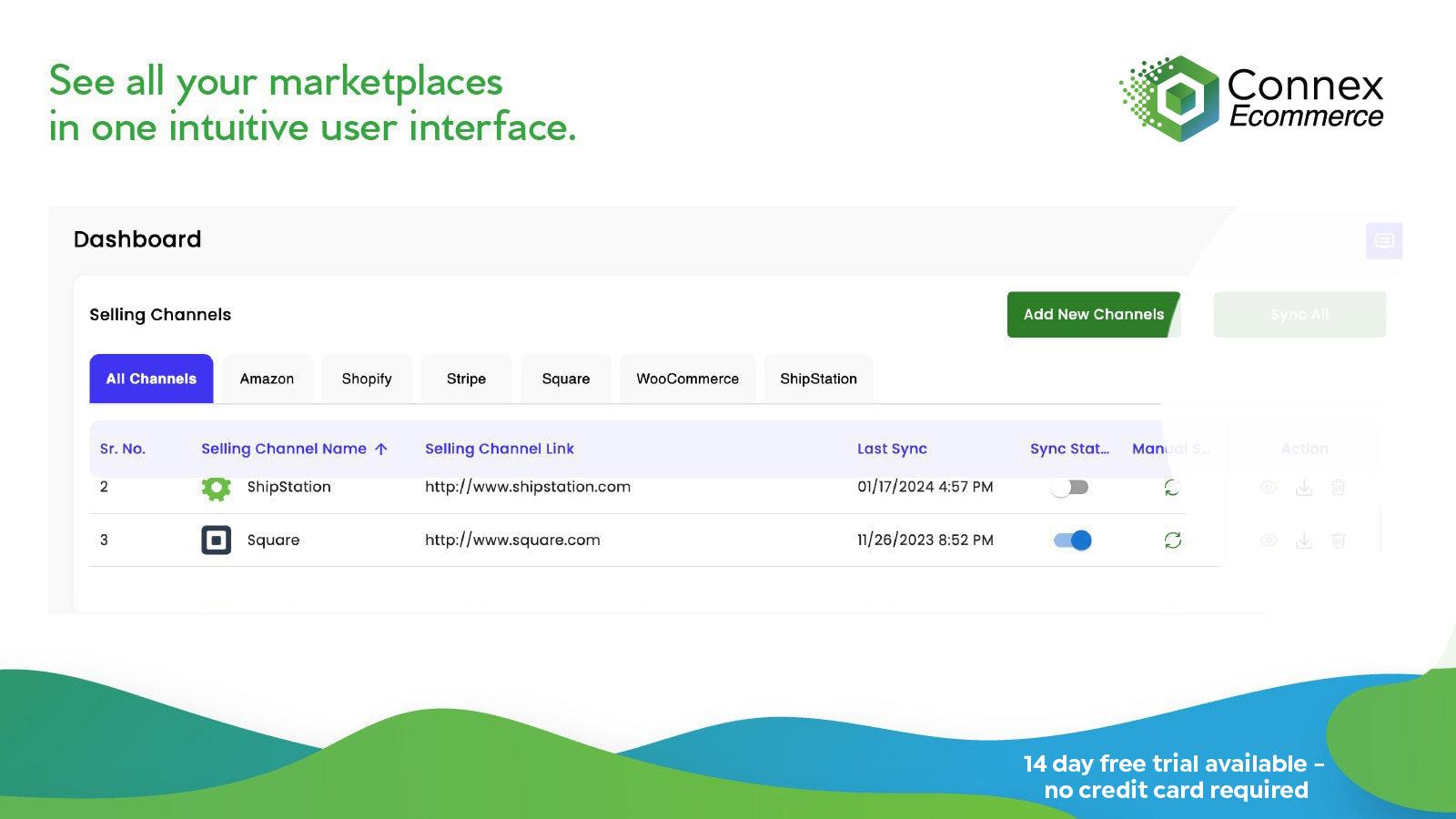Sort by Selling Channel Name descending
This screenshot has width=1456, height=819.
[x=381, y=448]
